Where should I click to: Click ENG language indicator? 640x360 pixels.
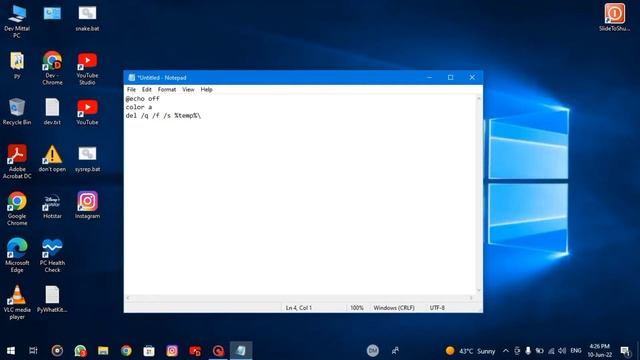(x=576, y=351)
